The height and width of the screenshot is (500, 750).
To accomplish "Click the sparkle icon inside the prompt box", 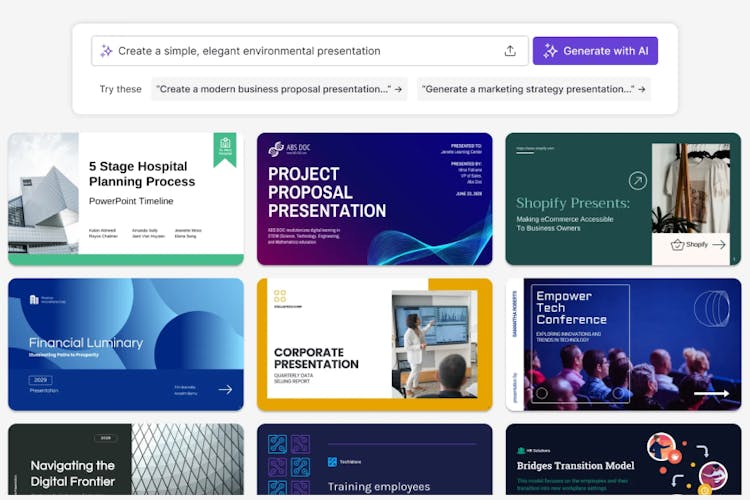I will 106,51.
